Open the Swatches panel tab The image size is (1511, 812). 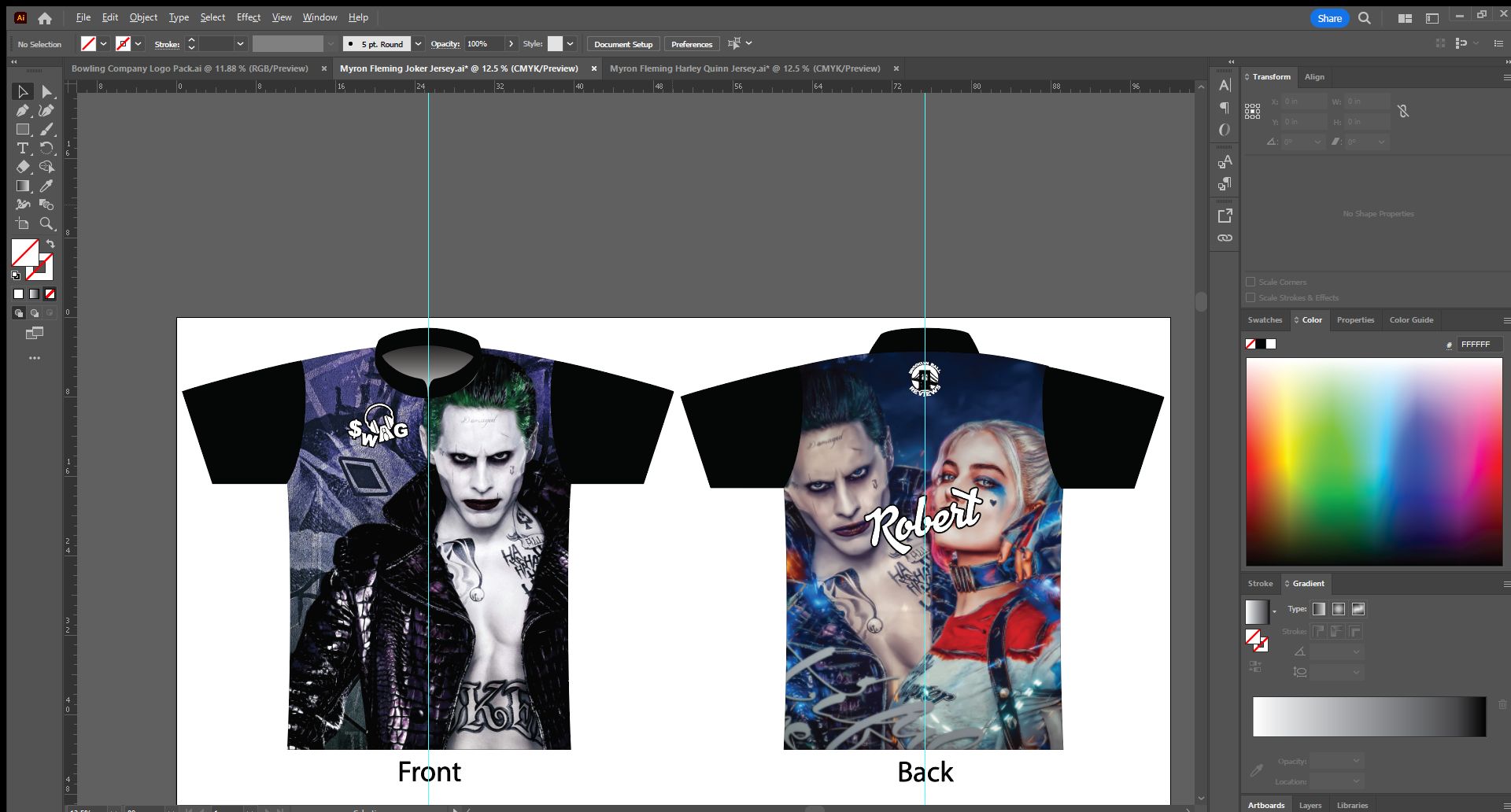pos(1265,320)
